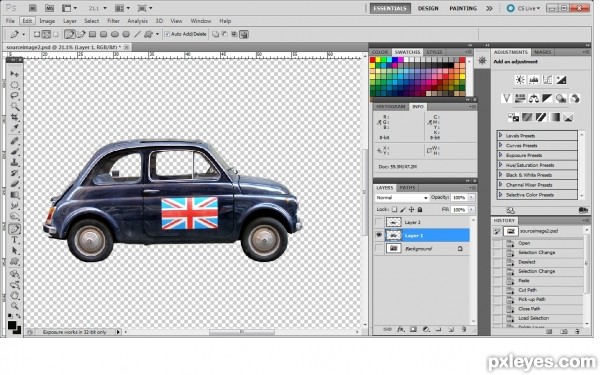Click the Color Balance adjustment icon

[x=533, y=98]
